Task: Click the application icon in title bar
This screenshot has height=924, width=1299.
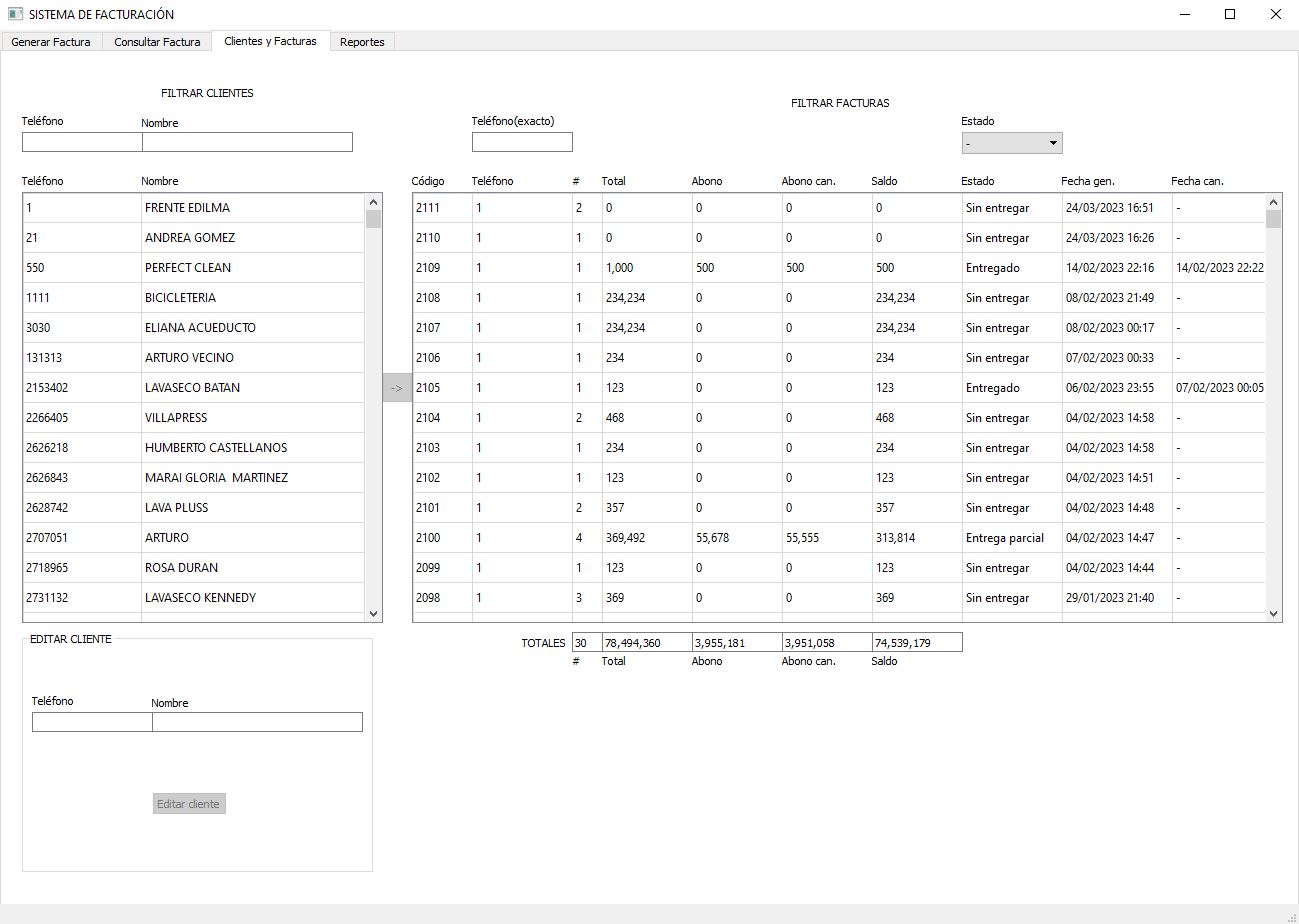Action: click(x=15, y=14)
